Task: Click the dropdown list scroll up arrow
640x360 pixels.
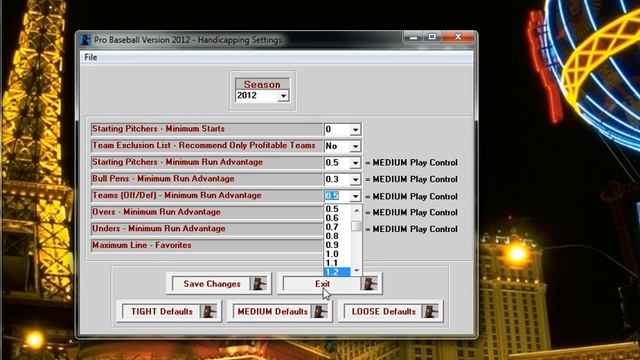Action: pyautogui.click(x=357, y=211)
